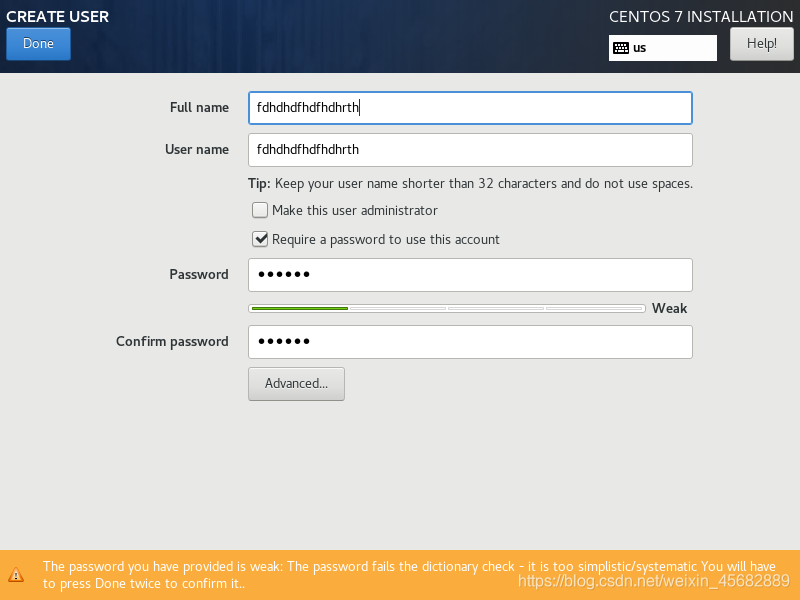Click the User name label

tap(196, 149)
